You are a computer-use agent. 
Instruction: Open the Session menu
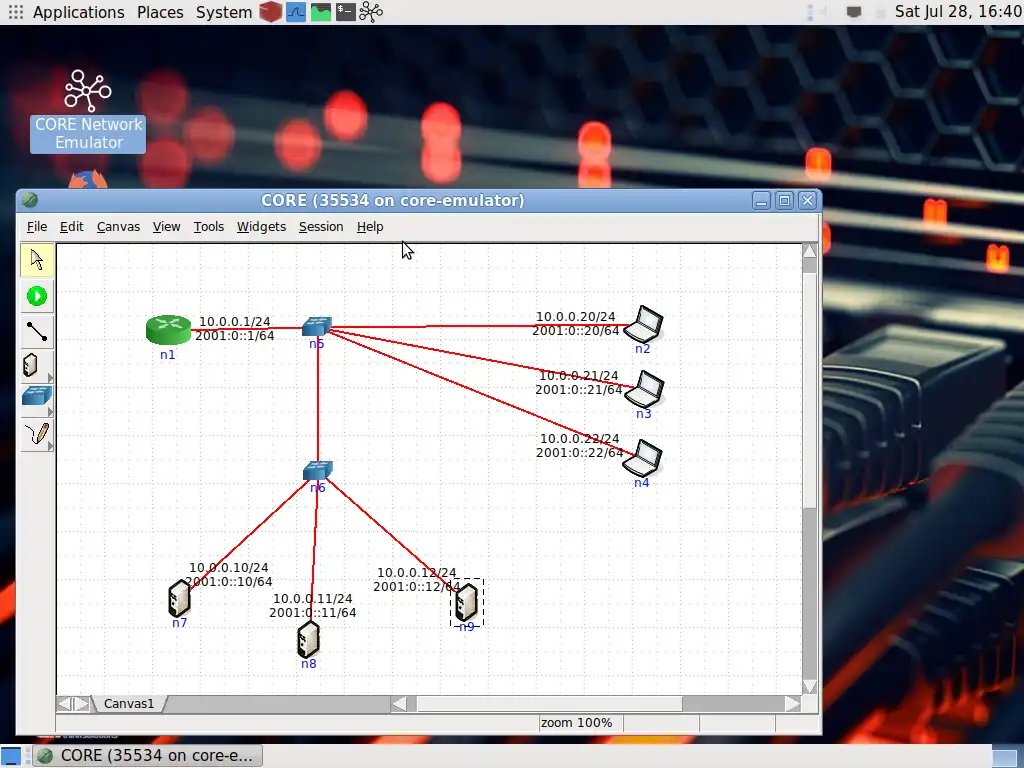point(321,227)
